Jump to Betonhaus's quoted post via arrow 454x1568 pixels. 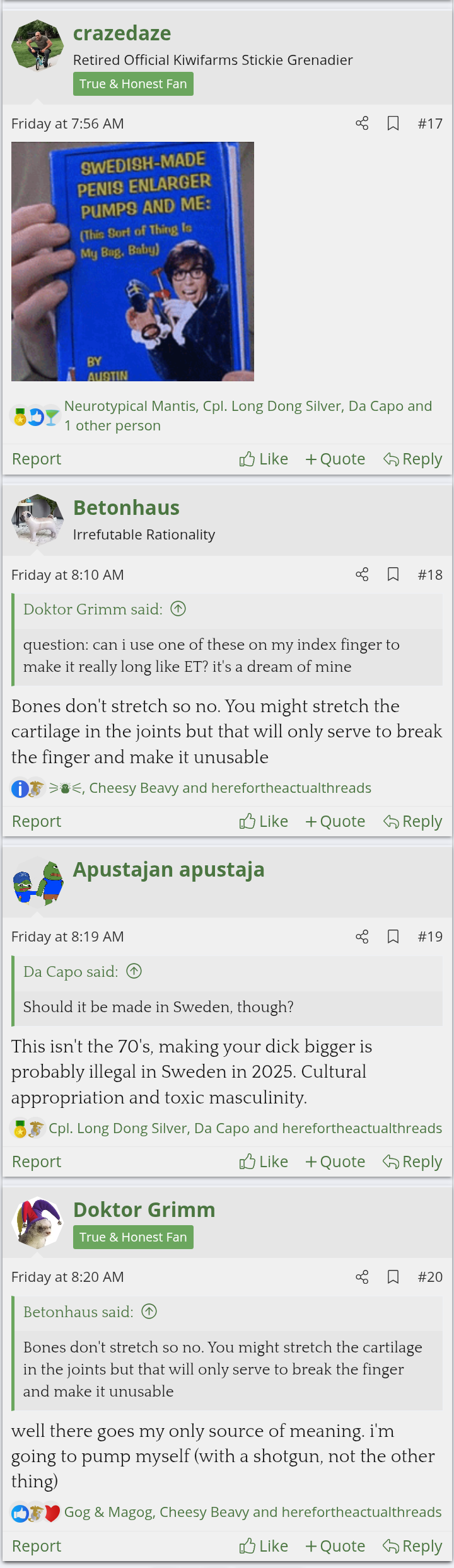click(149, 1311)
